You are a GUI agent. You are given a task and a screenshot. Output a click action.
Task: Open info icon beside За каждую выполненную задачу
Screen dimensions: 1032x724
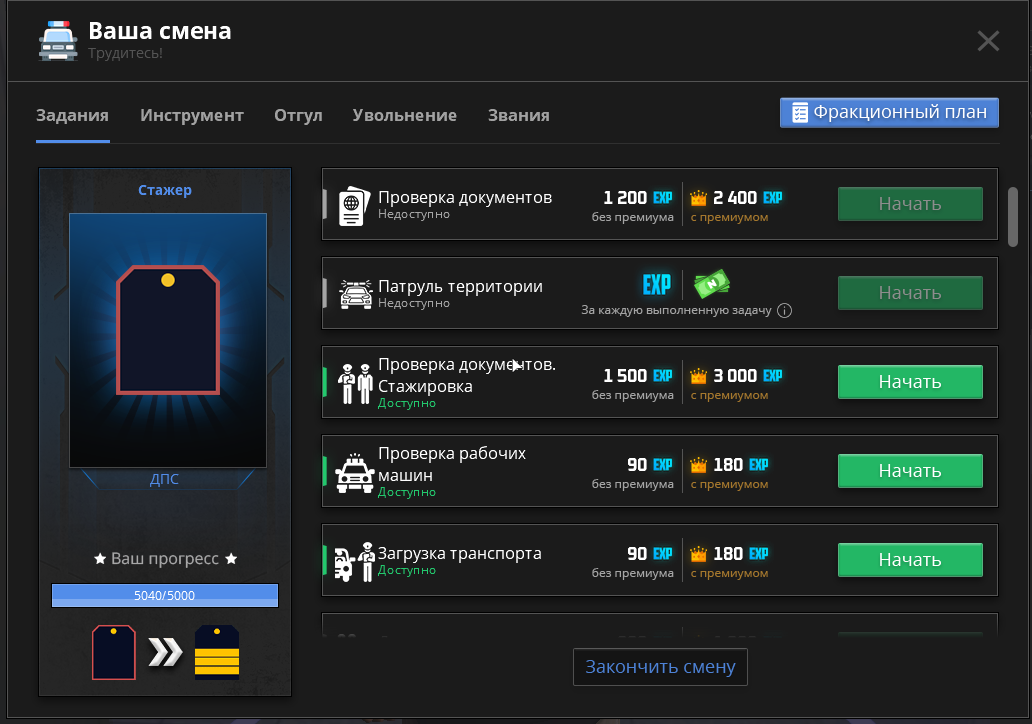784,311
